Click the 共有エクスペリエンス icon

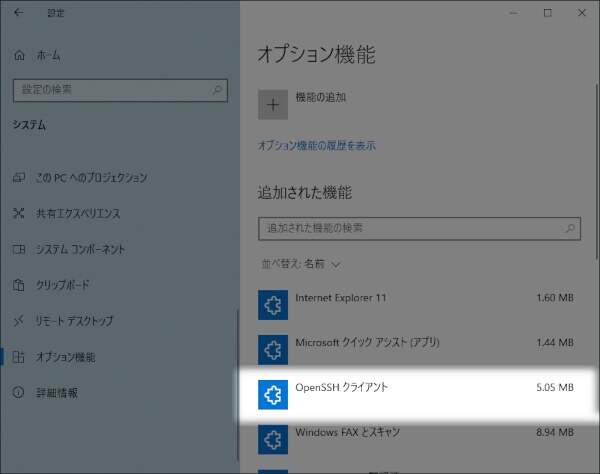(18, 213)
